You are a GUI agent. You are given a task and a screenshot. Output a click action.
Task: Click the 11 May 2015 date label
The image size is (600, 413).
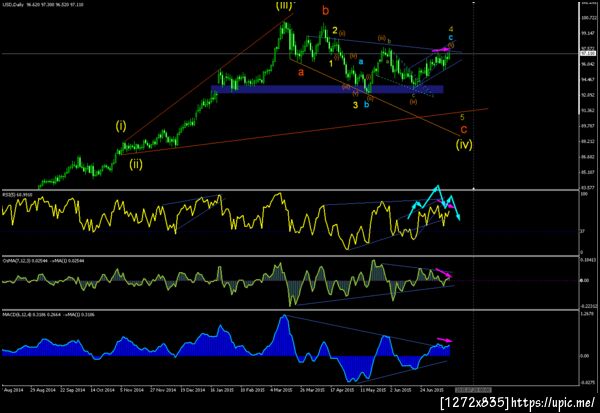click(373, 390)
